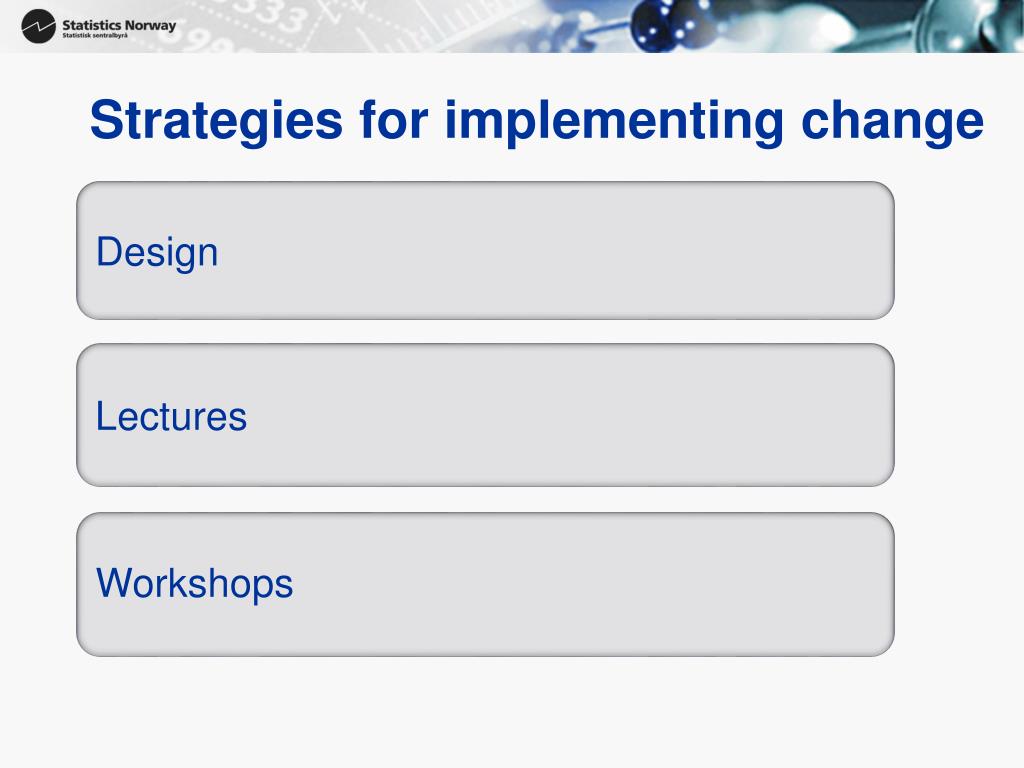The height and width of the screenshot is (768, 1024).
Task: Click the word "for" in the title
Action: tap(393, 121)
